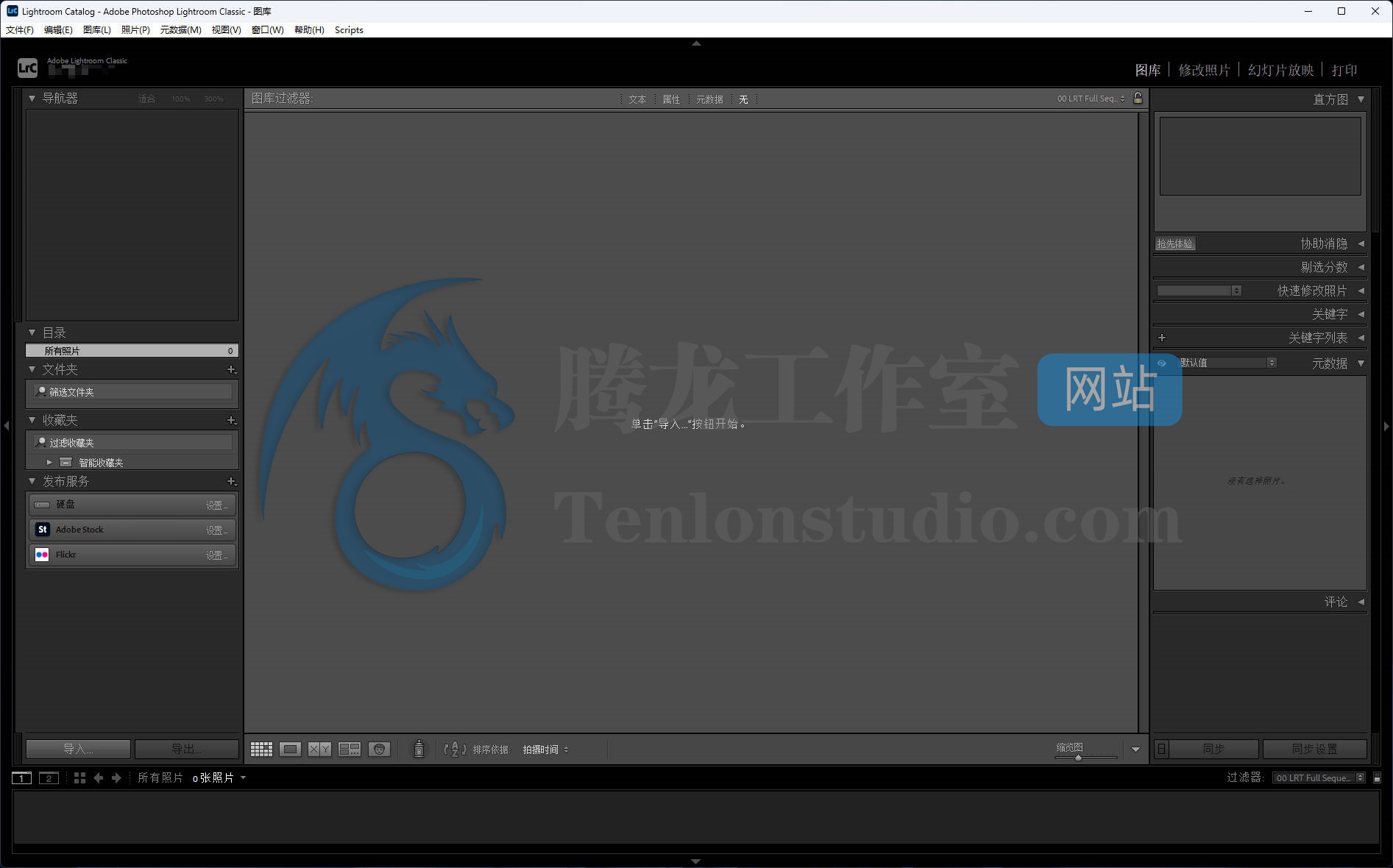Open people face view icon
1393x868 pixels.
[379, 749]
